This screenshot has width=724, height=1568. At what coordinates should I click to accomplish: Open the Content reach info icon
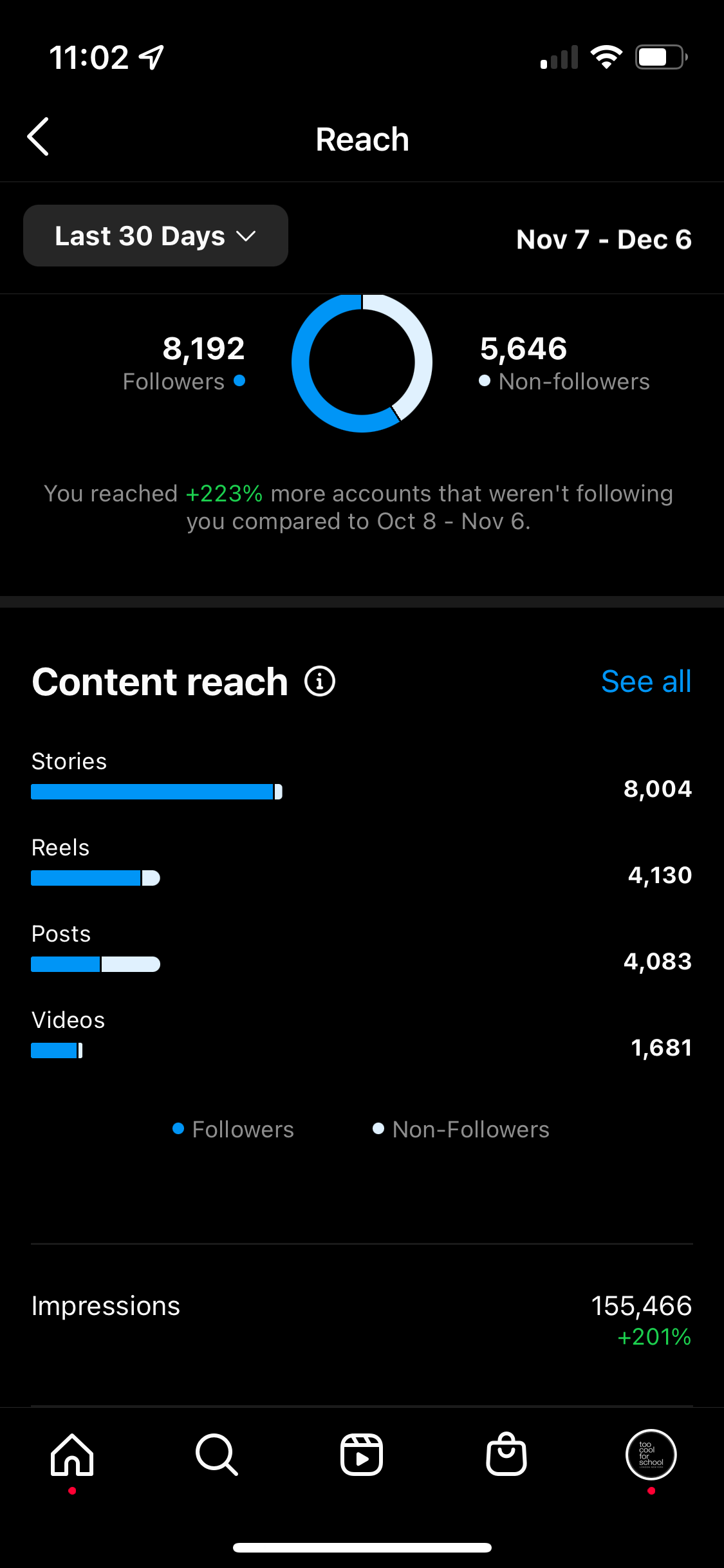(x=320, y=681)
